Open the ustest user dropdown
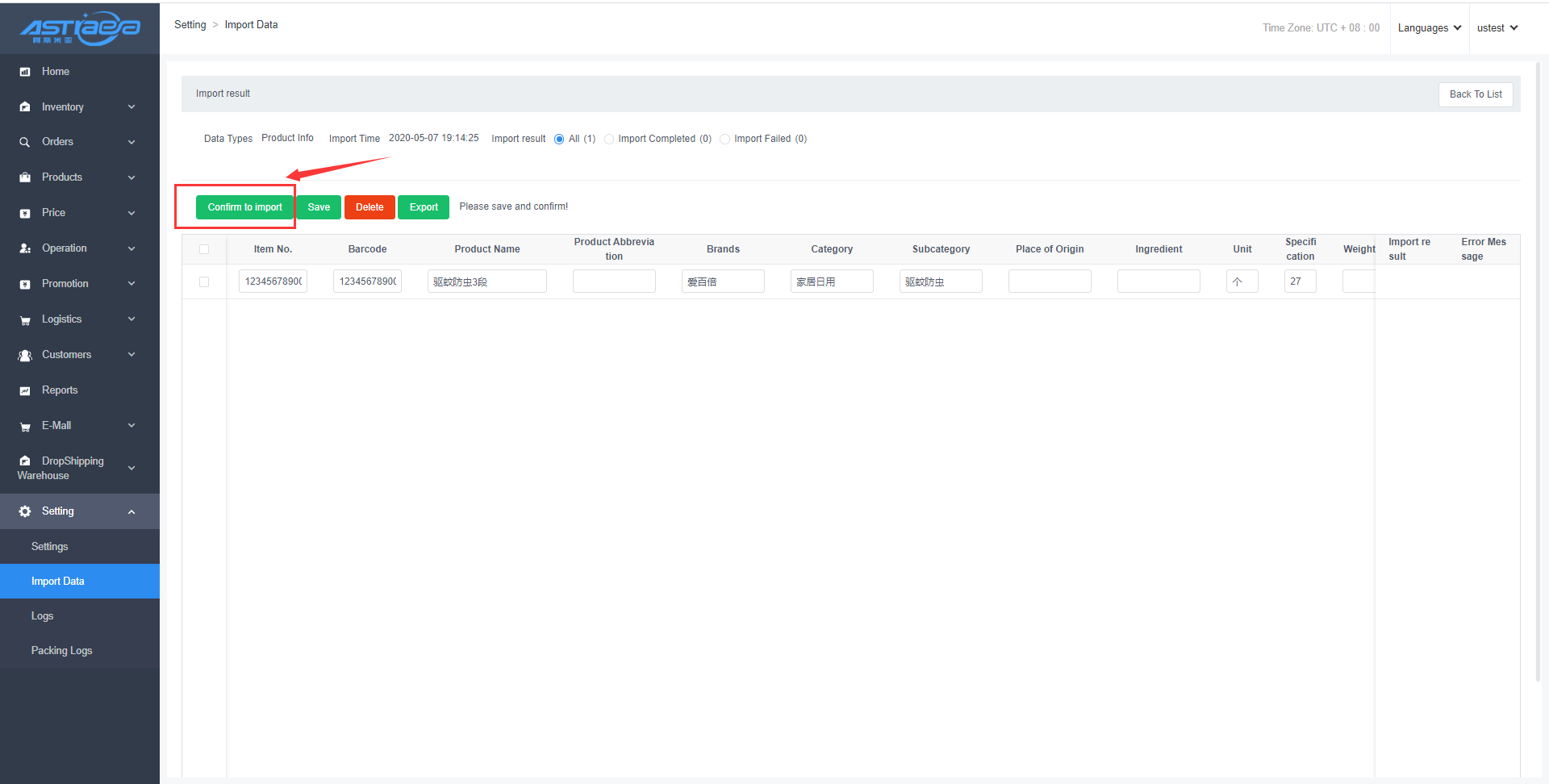Screen dimensions: 1549x784 [1497, 28]
